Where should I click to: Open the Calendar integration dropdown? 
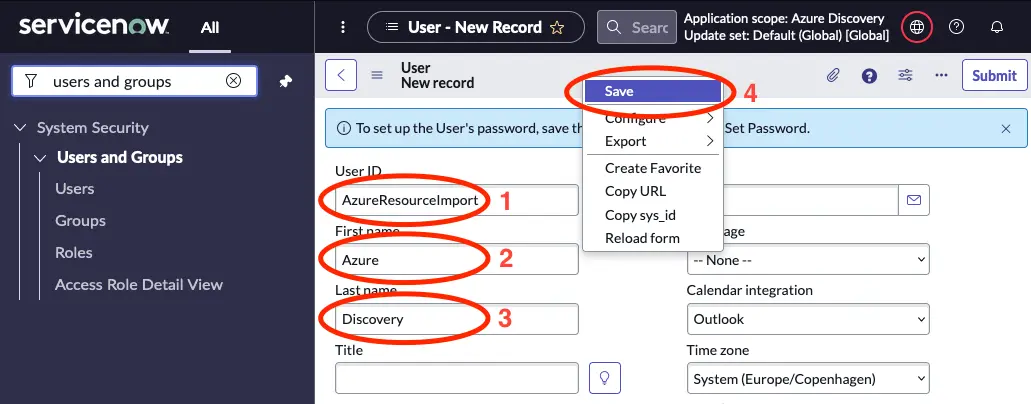click(807, 319)
